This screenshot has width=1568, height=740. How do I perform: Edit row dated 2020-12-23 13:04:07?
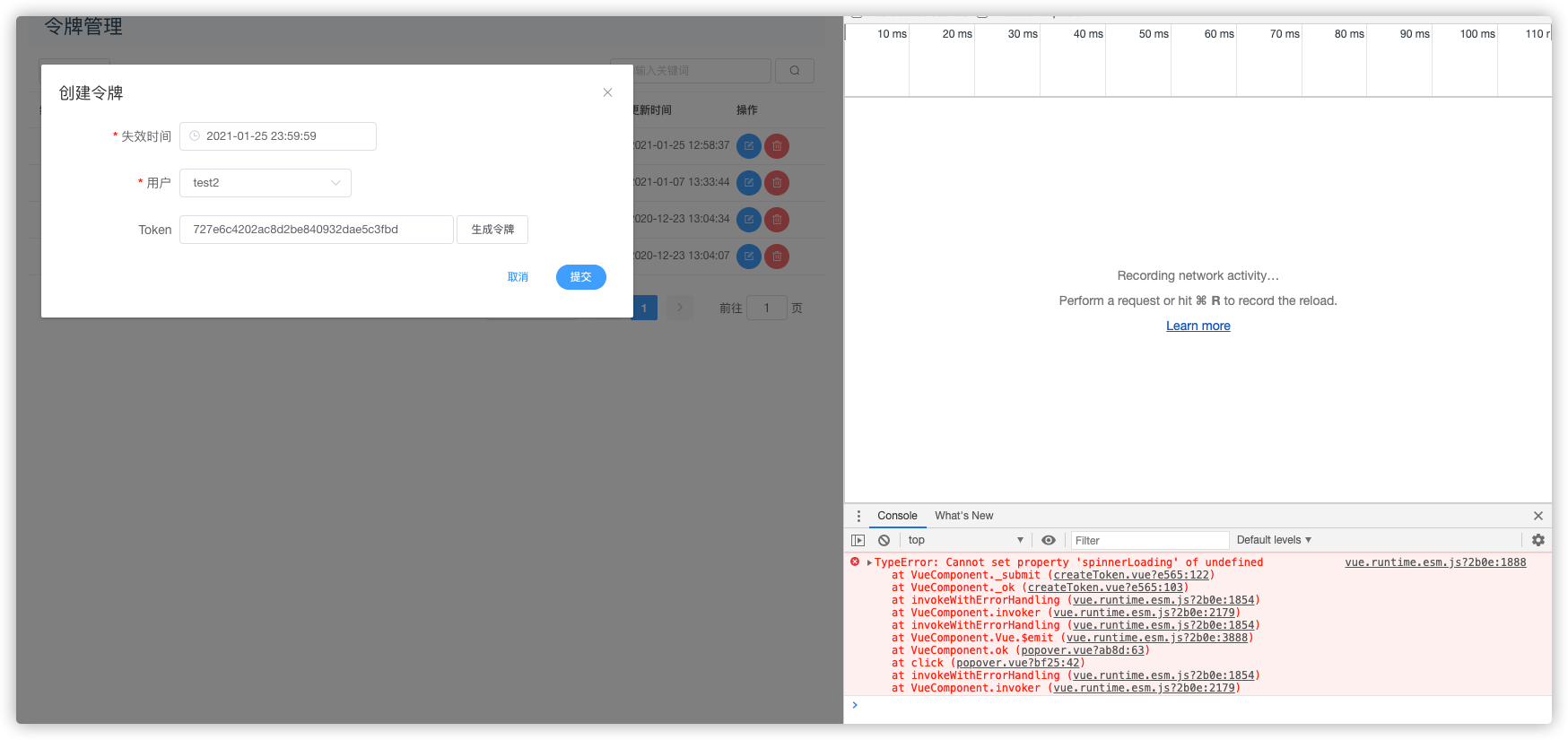click(749, 257)
